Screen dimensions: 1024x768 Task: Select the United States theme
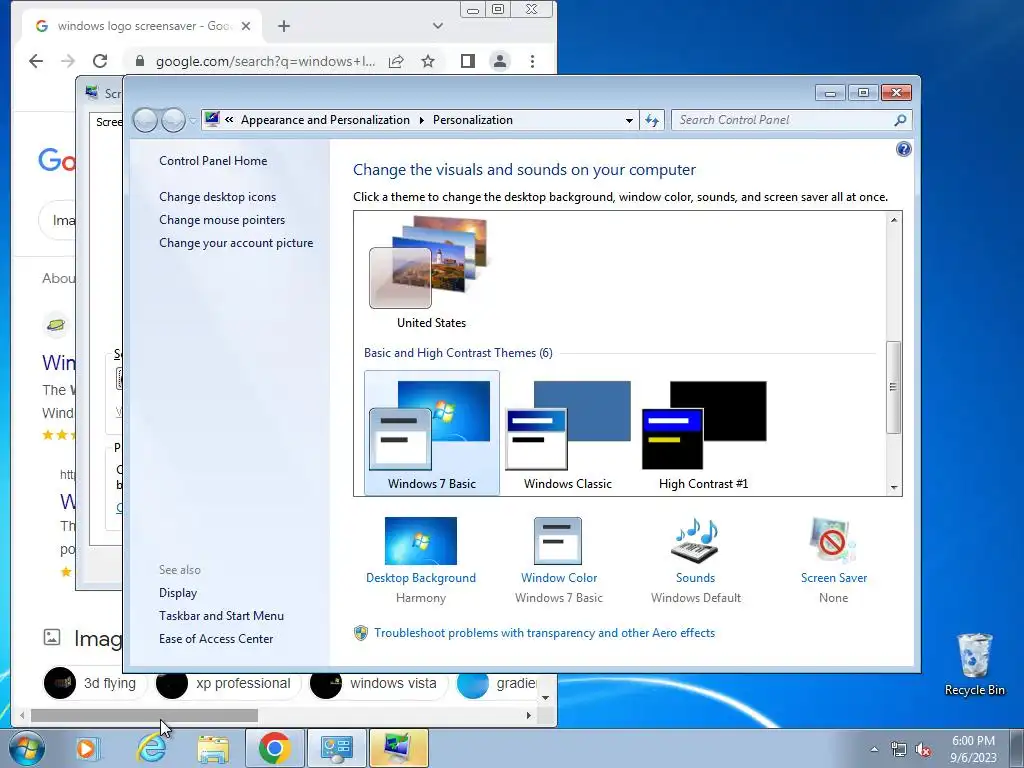431,273
